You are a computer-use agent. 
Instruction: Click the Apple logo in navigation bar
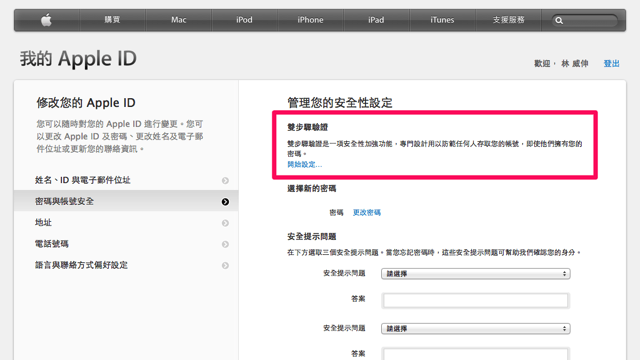(46, 20)
